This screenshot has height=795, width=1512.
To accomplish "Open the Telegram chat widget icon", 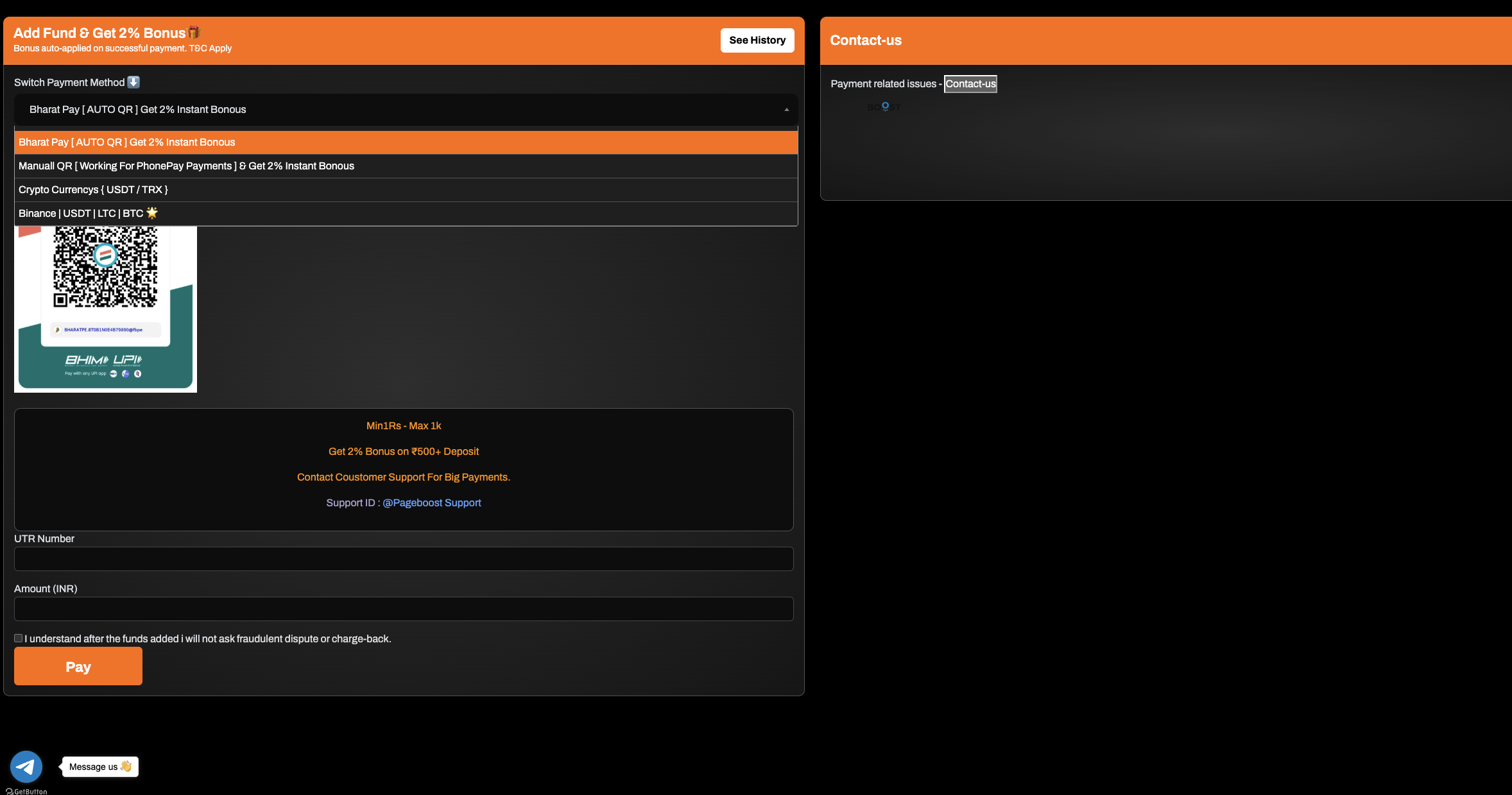I will (x=26, y=766).
